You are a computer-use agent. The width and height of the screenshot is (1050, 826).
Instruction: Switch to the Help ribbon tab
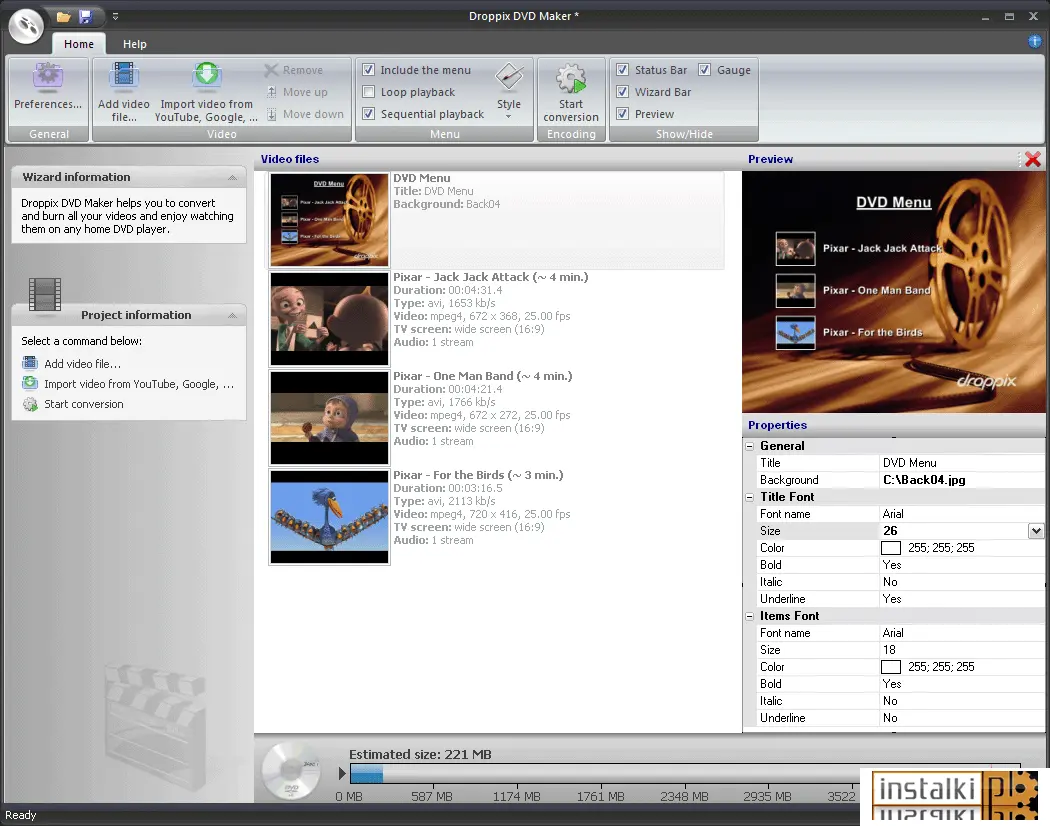click(135, 44)
